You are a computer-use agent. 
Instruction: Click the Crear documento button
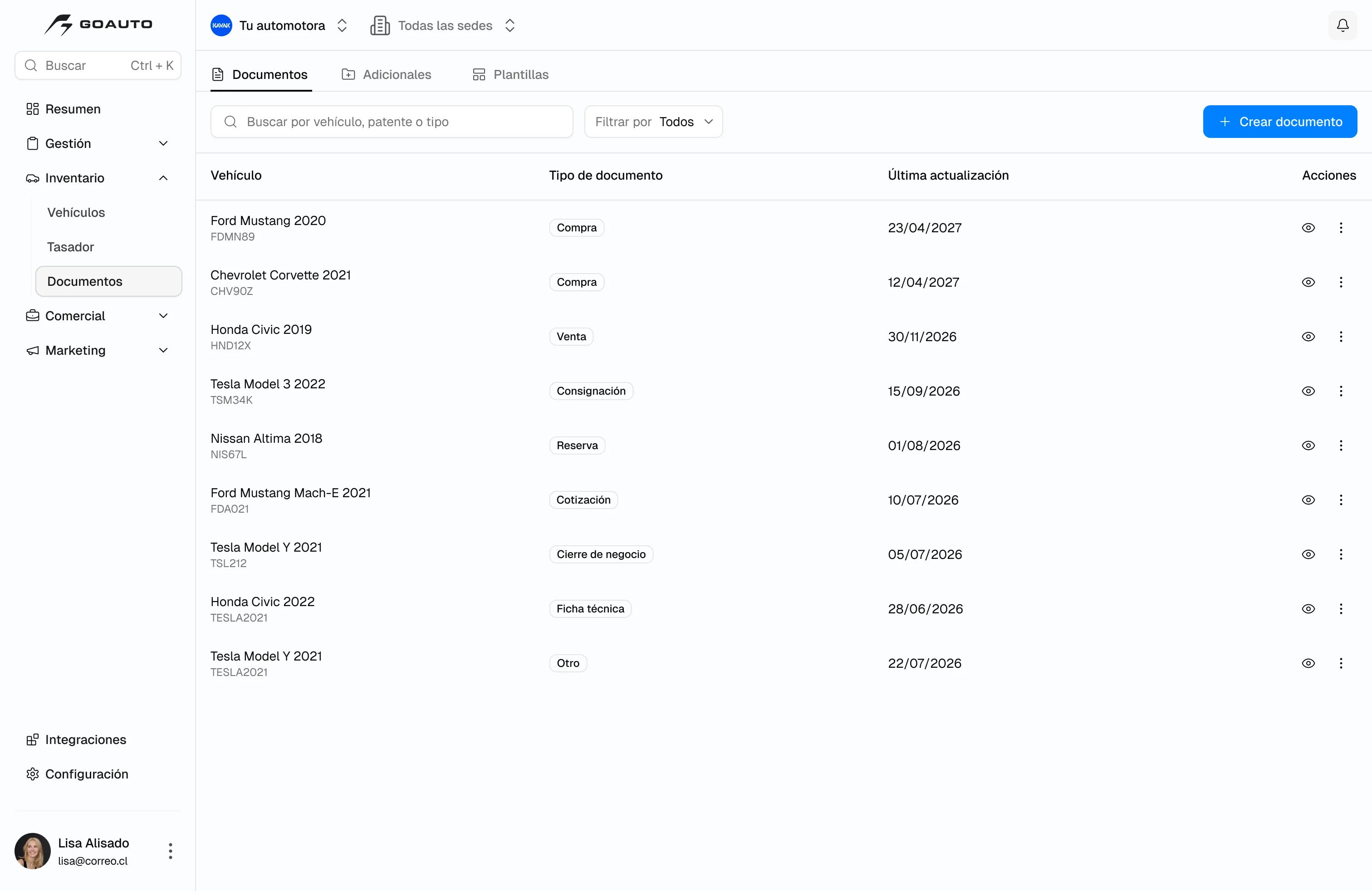(1280, 122)
